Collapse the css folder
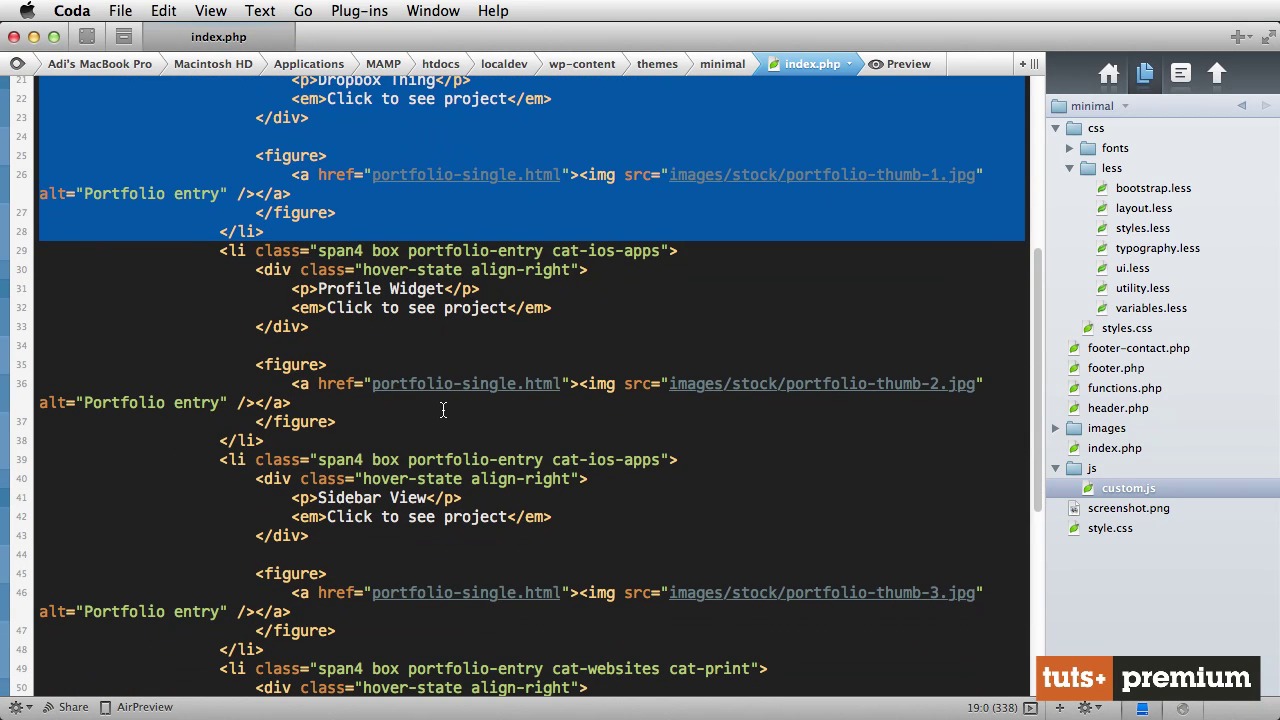The height and width of the screenshot is (720, 1280). coord(1055,128)
